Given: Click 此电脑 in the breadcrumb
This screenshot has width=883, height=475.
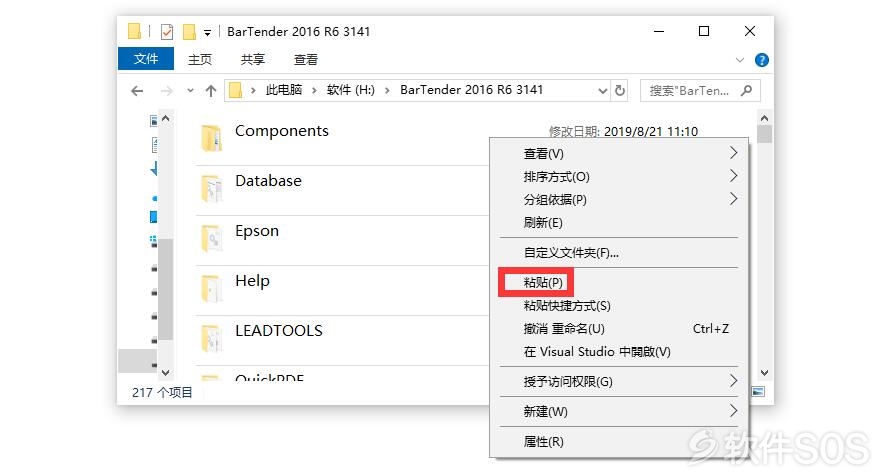Looking at the screenshot, I should [x=284, y=90].
